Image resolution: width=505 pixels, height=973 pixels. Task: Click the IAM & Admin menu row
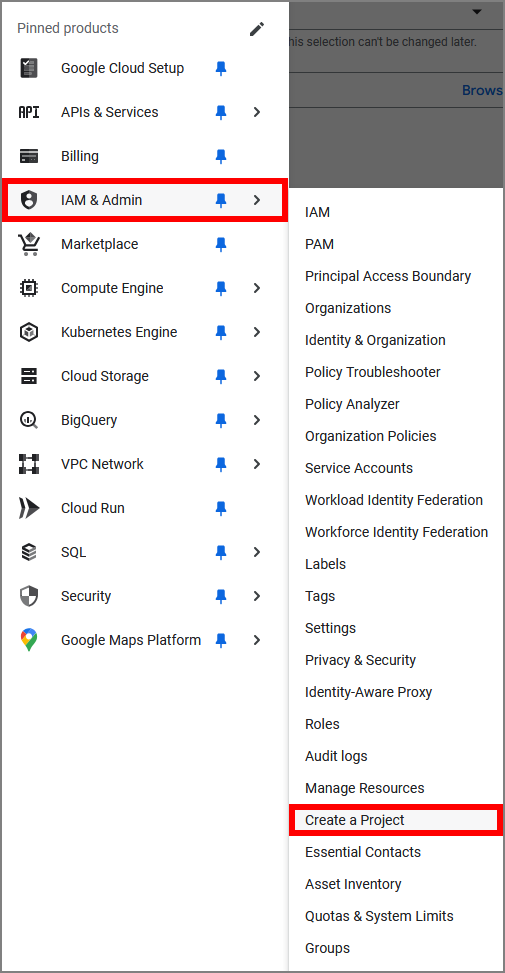coord(145,200)
